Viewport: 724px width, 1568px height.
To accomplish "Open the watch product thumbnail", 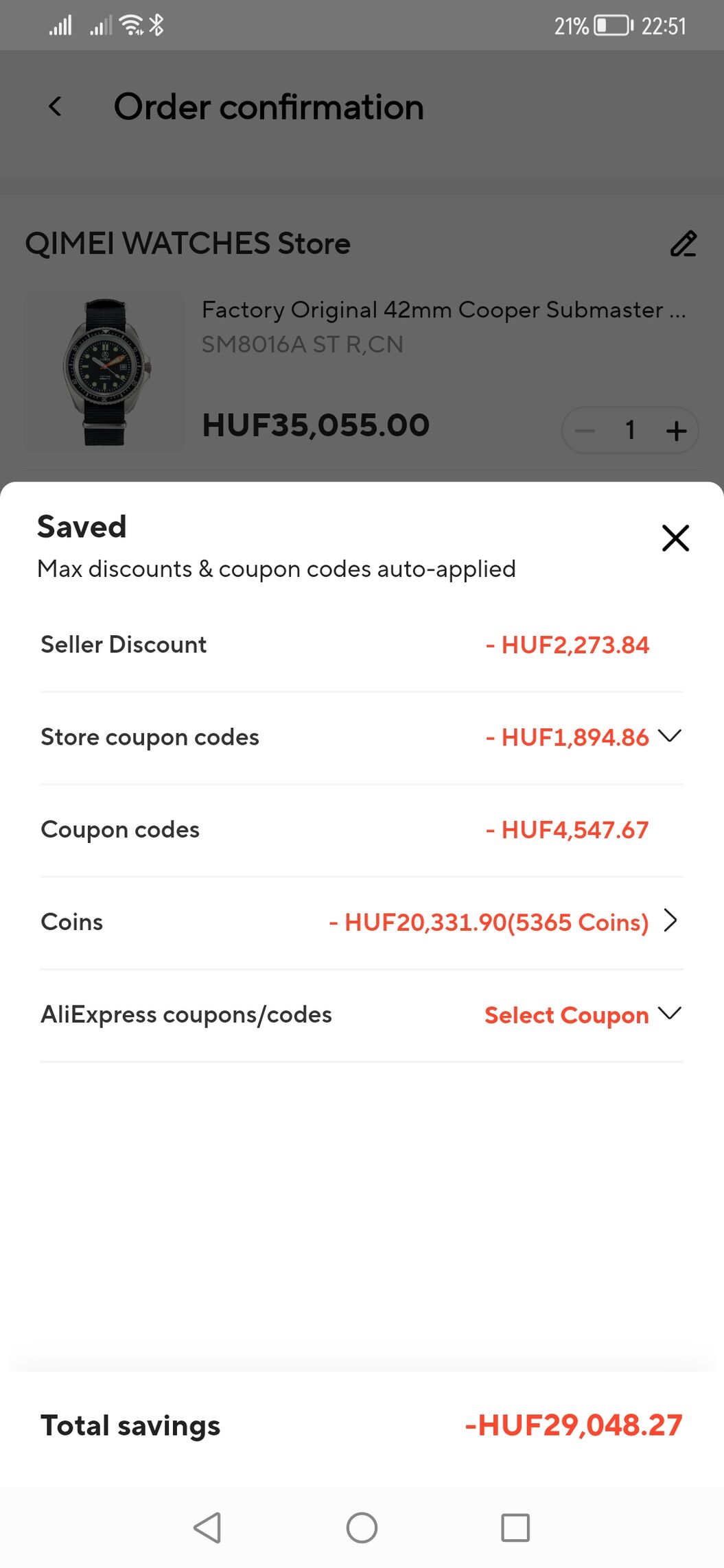I will pos(104,372).
